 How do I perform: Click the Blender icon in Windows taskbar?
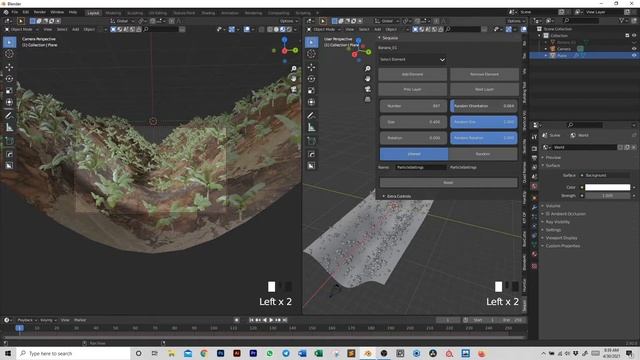[368, 353]
